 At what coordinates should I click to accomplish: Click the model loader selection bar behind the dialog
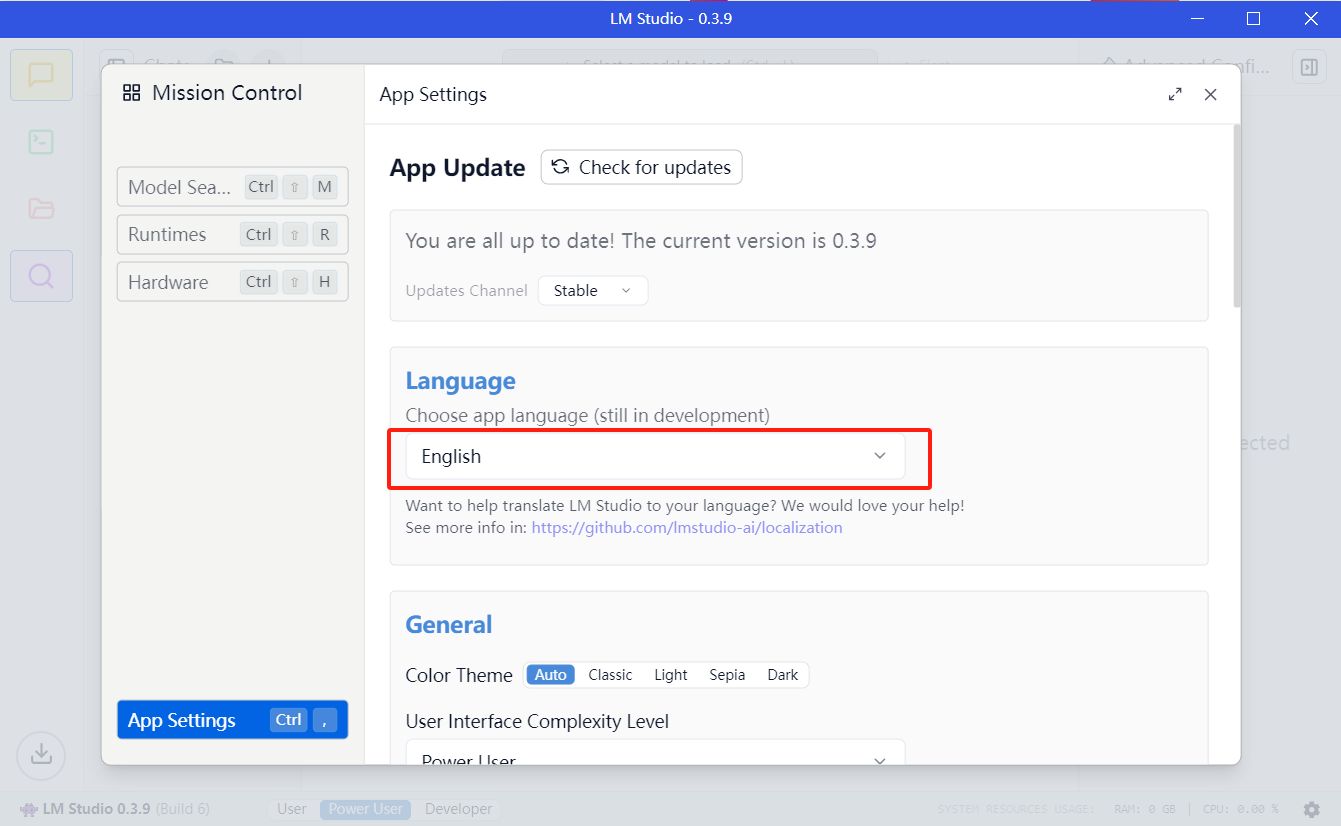click(690, 57)
